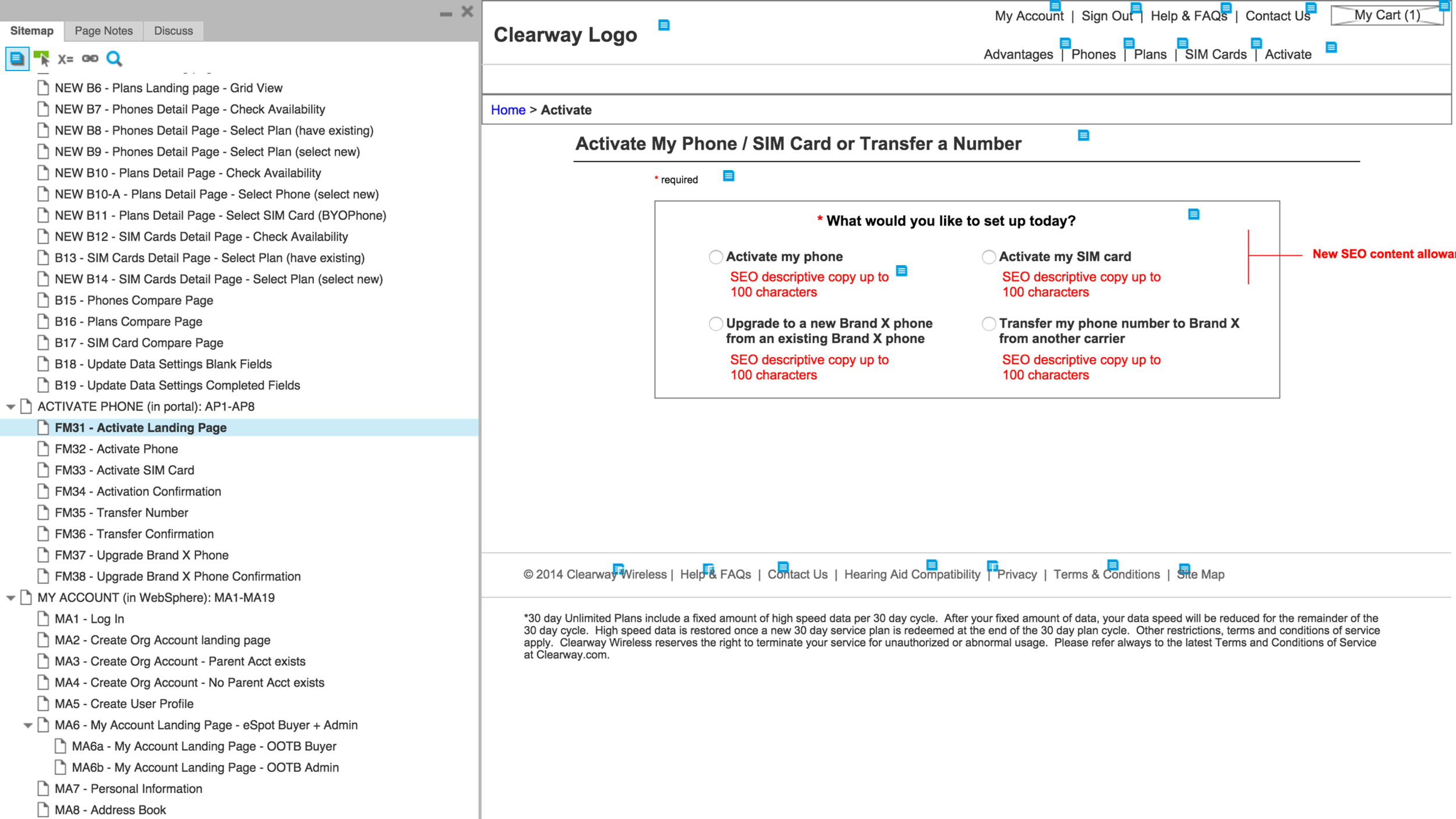Collapse MA6 My Account Landing Page node
The height and width of the screenshot is (819, 1456).
[x=28, y=725]
